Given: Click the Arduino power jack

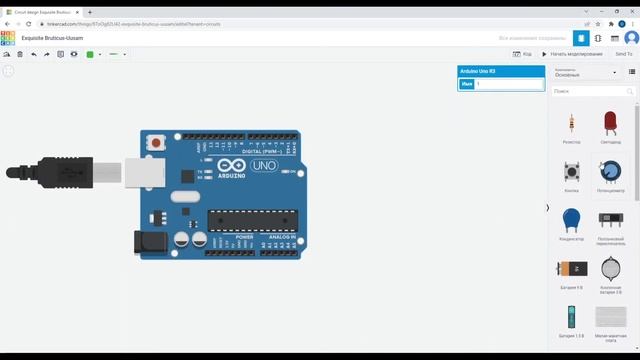Looking at the screenshot, I should click(151, 242).
